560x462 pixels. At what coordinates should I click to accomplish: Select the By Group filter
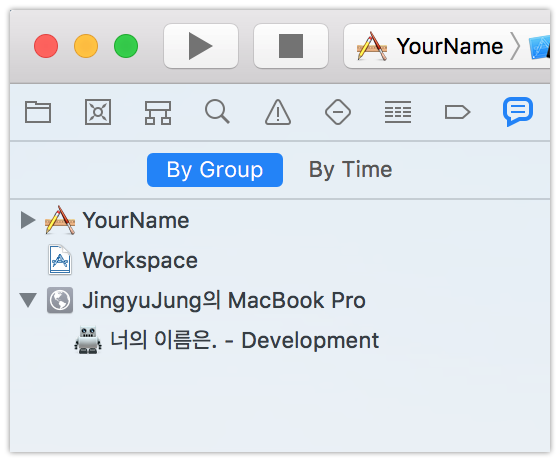pos(215,170)
